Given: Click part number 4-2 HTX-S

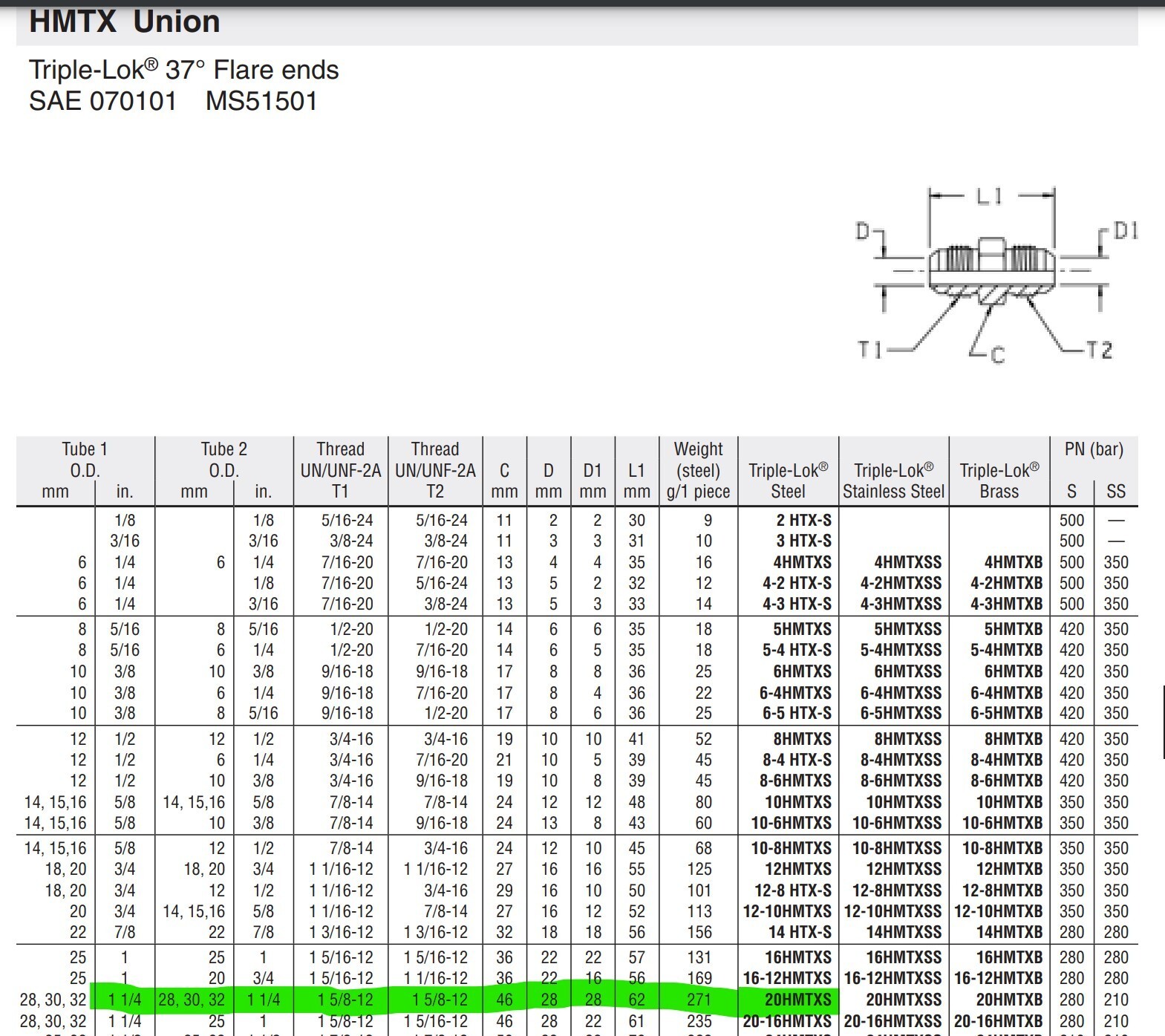Looking at the screenshot, I should click(797, 583).
